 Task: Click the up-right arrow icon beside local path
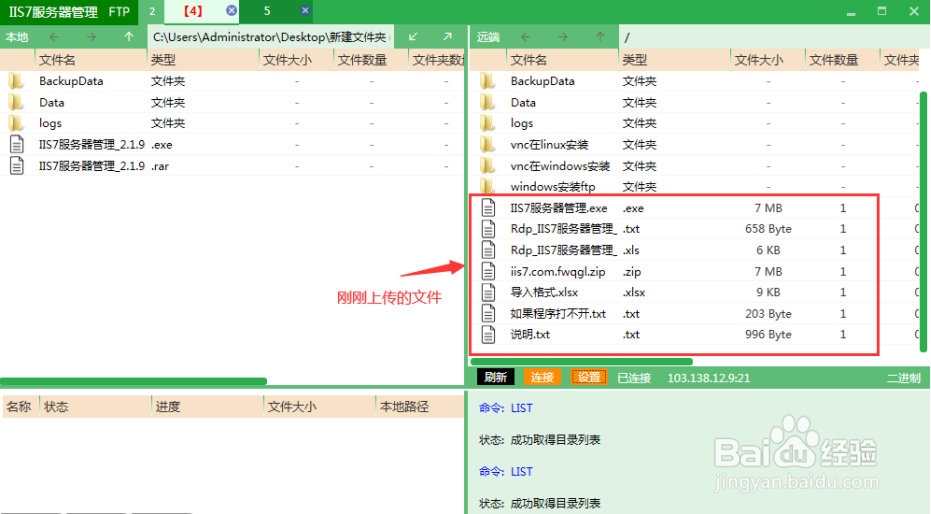point(447,37)
